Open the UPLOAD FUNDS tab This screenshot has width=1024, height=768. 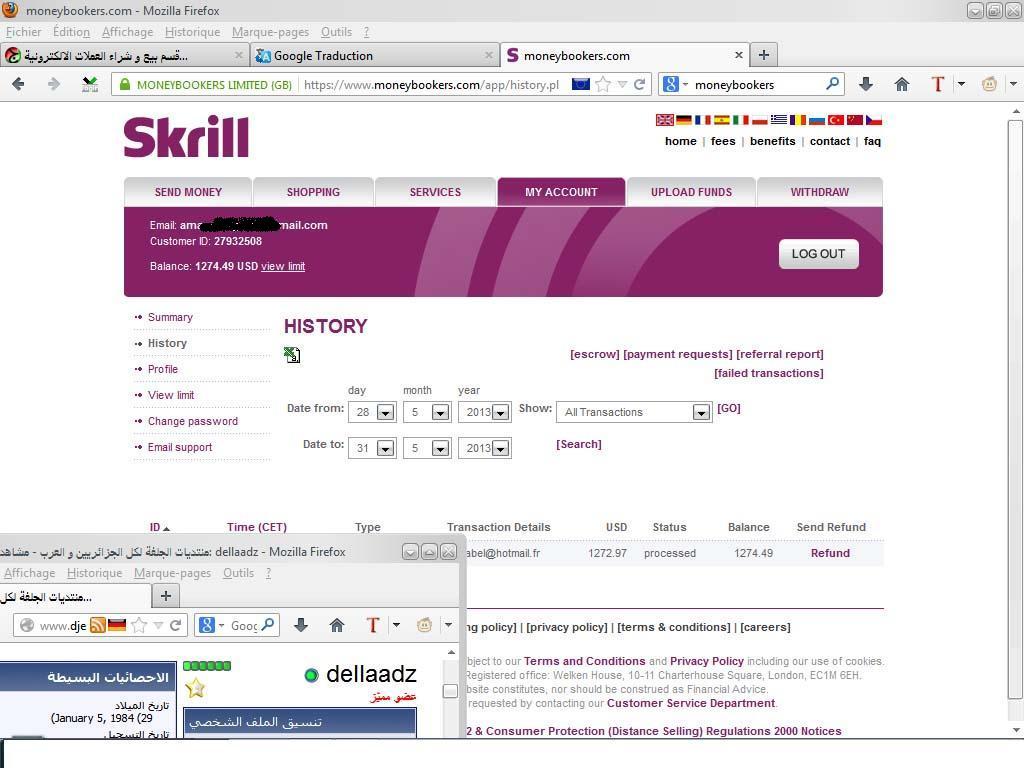tap(691, 192)
